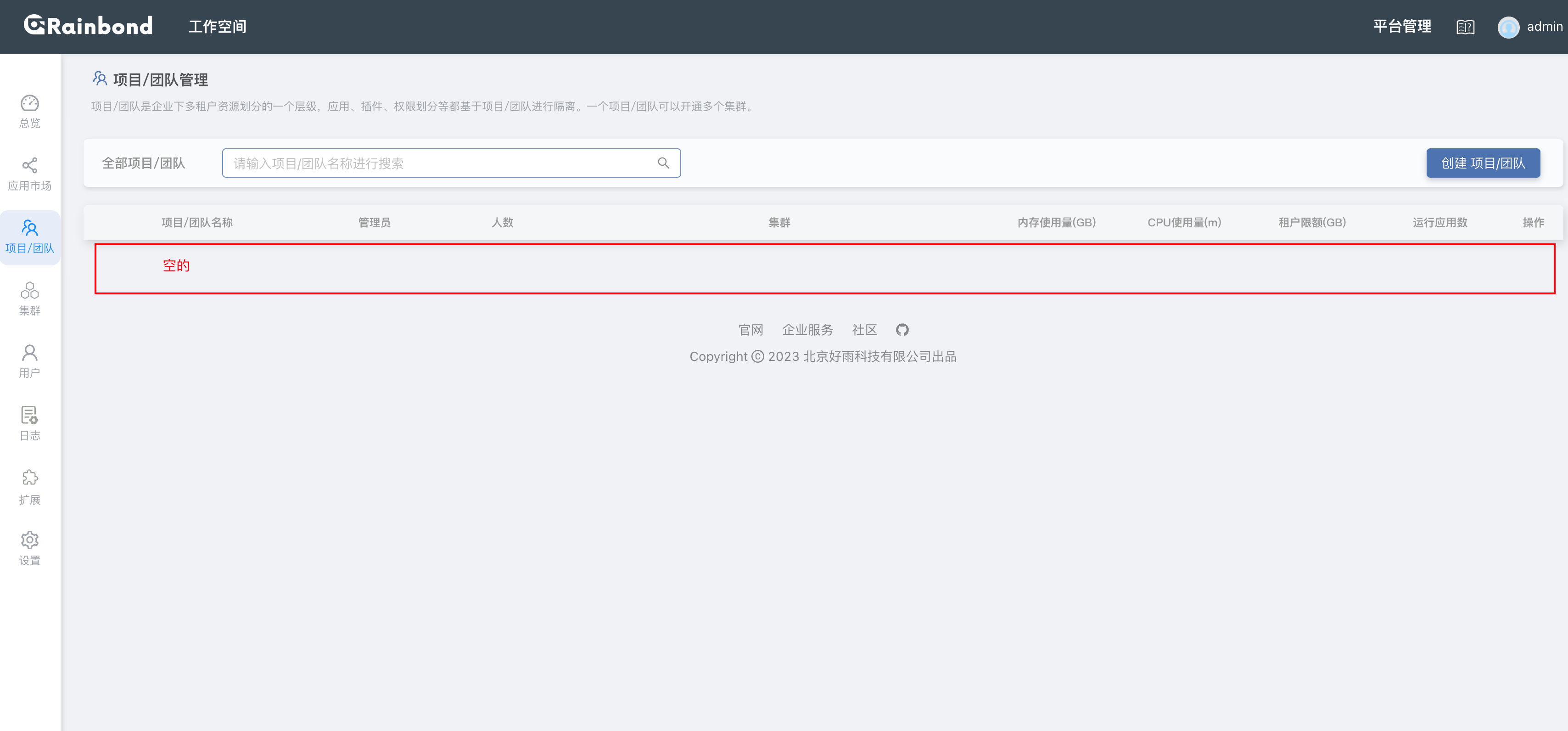The image size is (1568, 731).
Task: Open the 社区 footer link
Action: click(864, 330)
